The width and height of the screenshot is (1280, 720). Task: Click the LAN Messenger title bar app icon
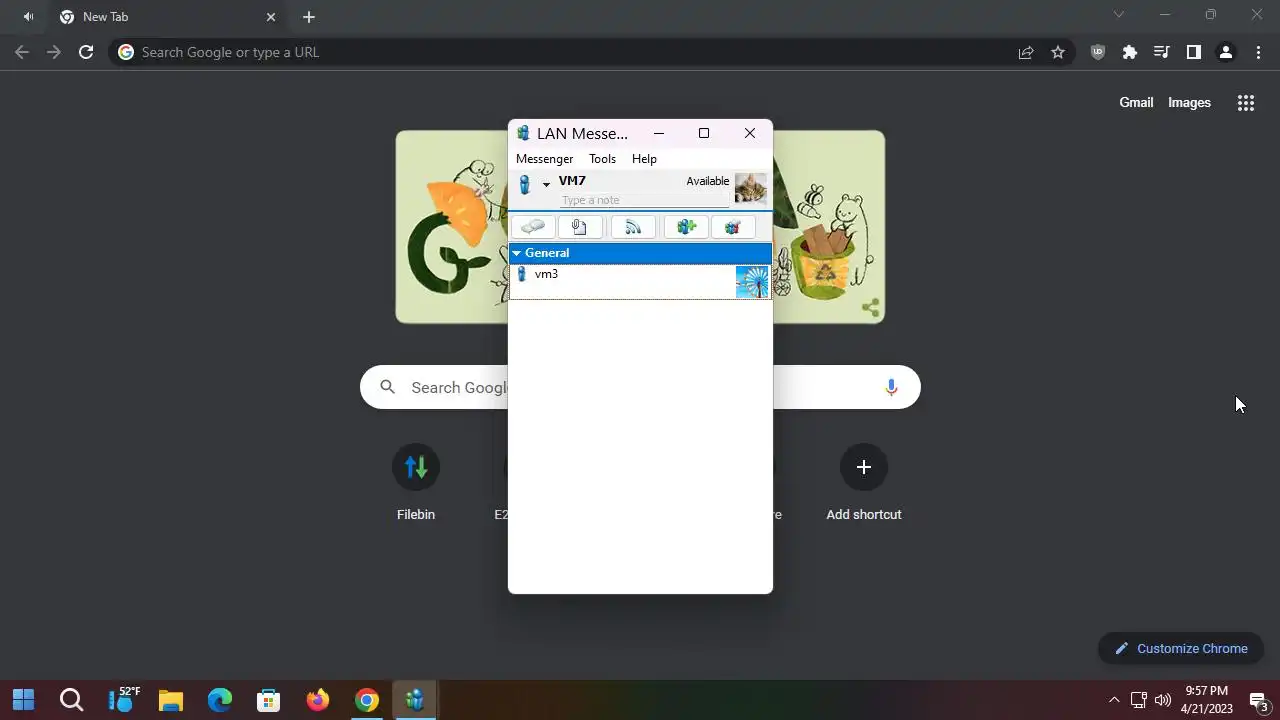522,133
